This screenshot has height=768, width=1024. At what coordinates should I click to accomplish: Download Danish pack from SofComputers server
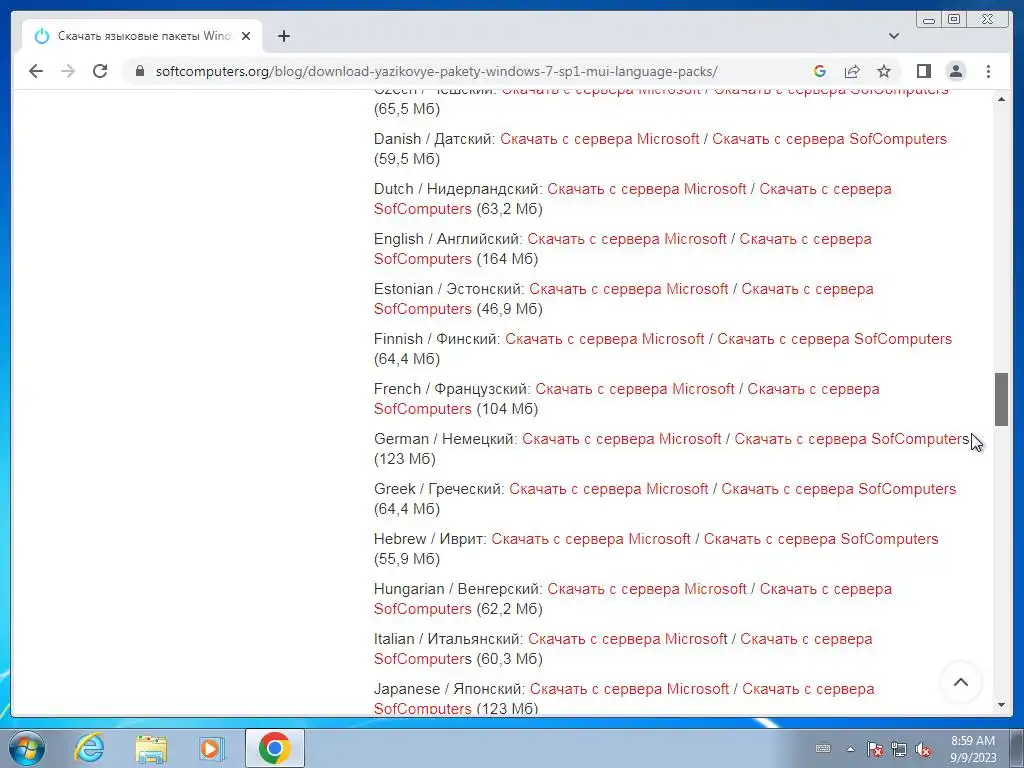point(829,139)
